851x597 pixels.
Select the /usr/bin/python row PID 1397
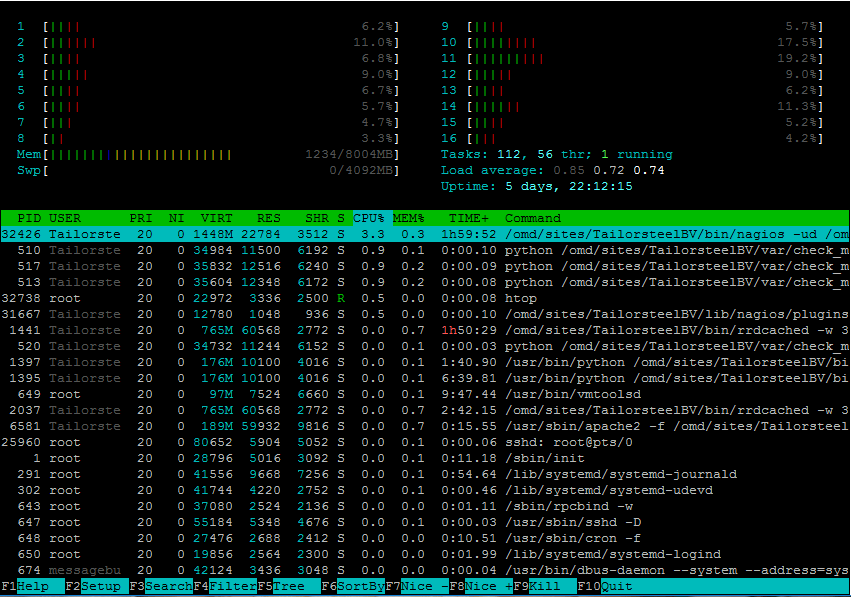pyautogui.click(x=425, y=363)
